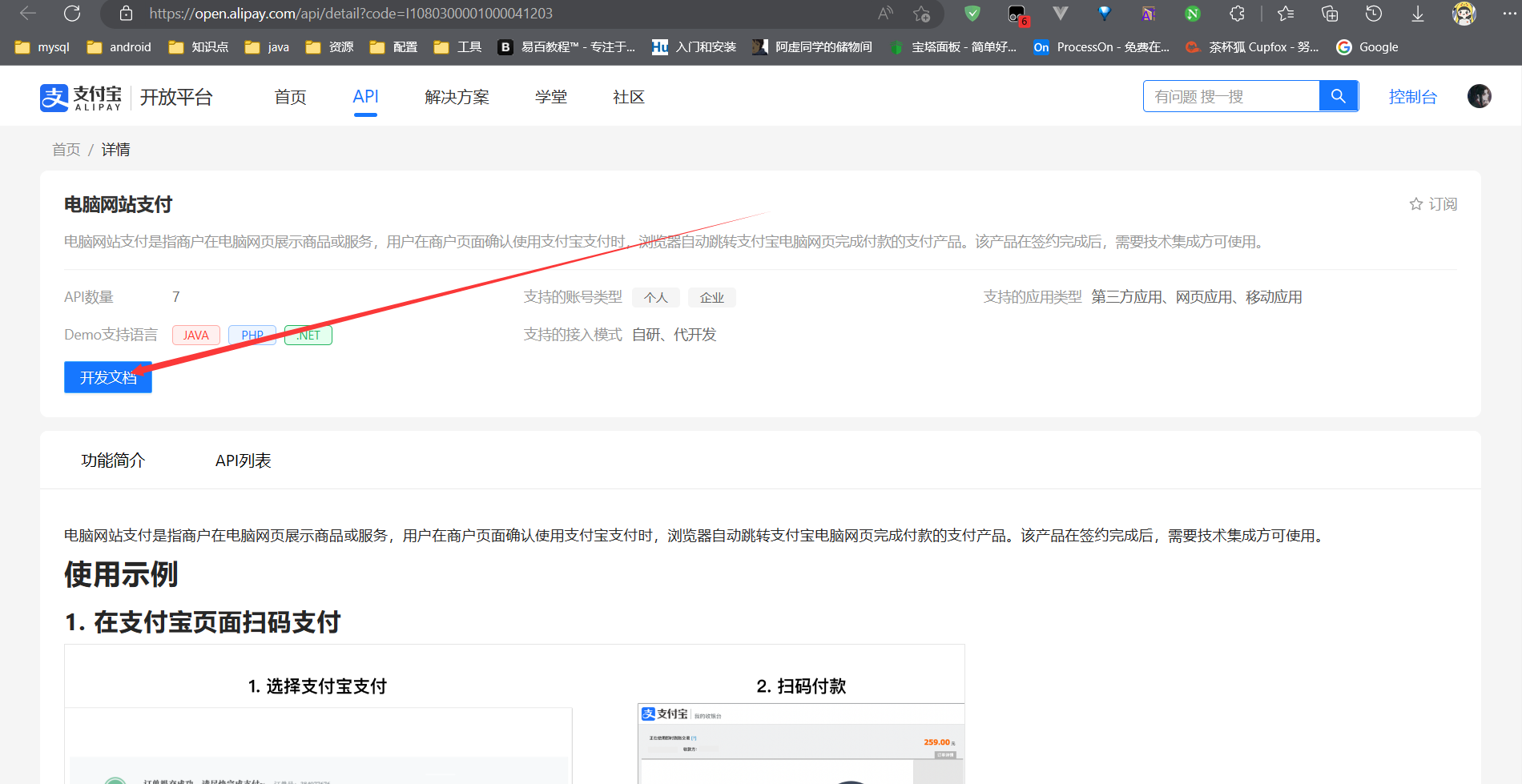1522x784 pixels.
Task: Click the 扫码付款 example screenshot
Action: 801,743
